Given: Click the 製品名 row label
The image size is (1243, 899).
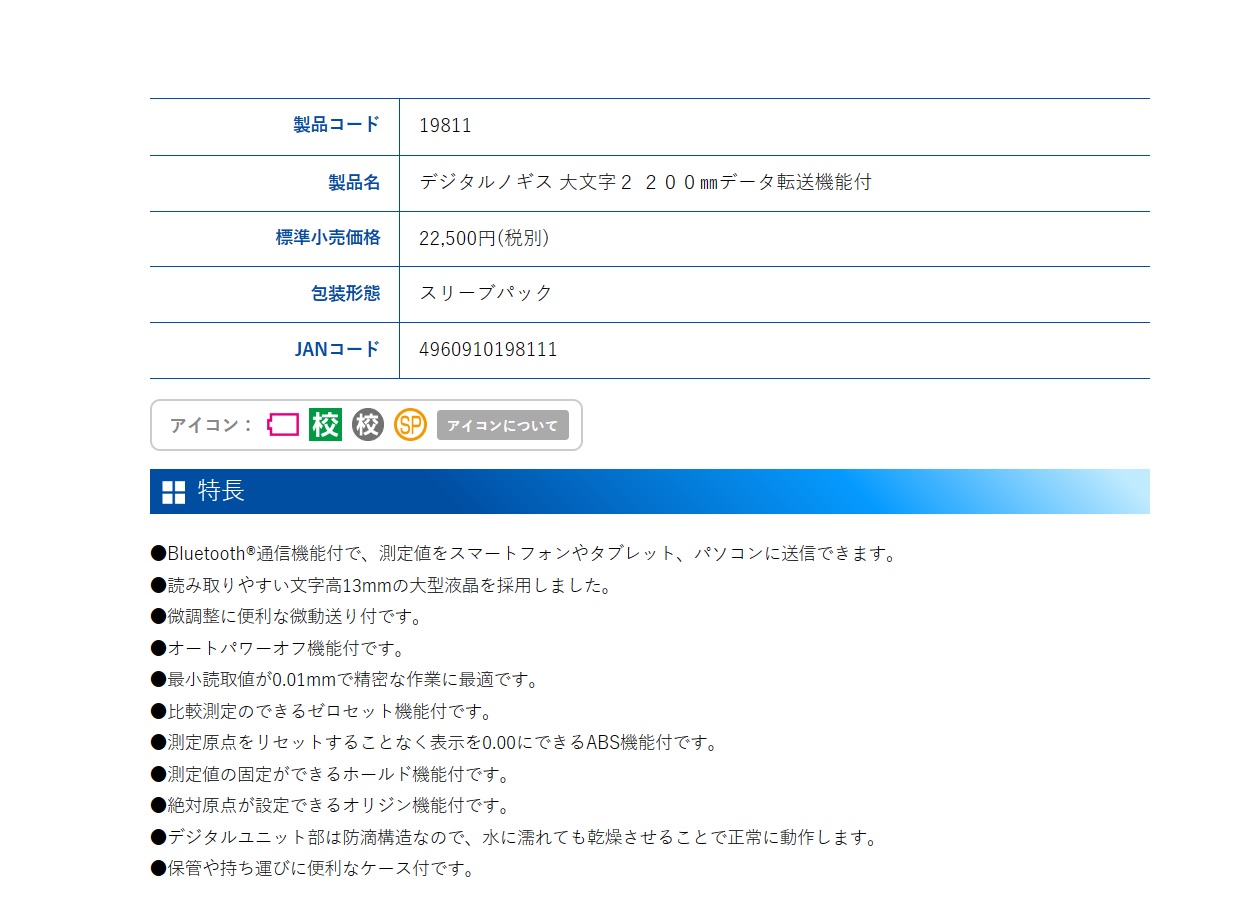Looking at the screenshot, I should [355, 182].
